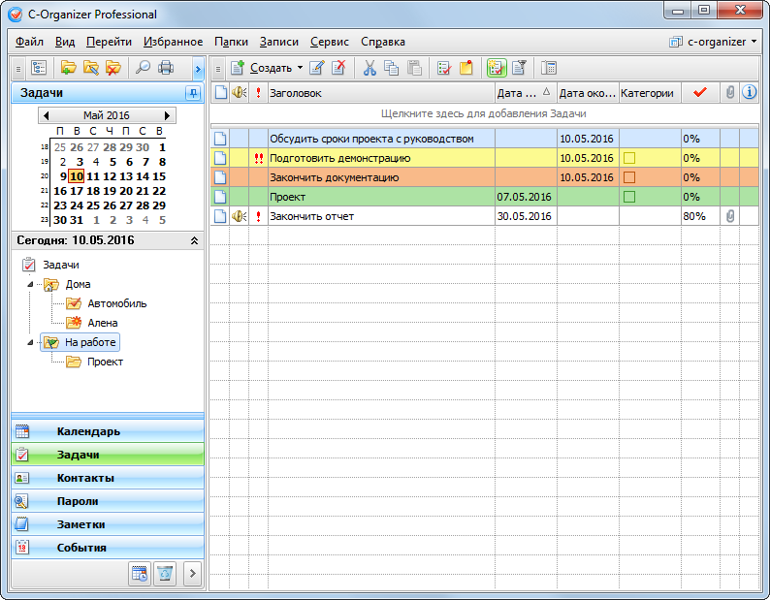This screenshot has height=600, width=770.
Task: Click the paperclip attachment column header
Action: [x=730, y=93]
